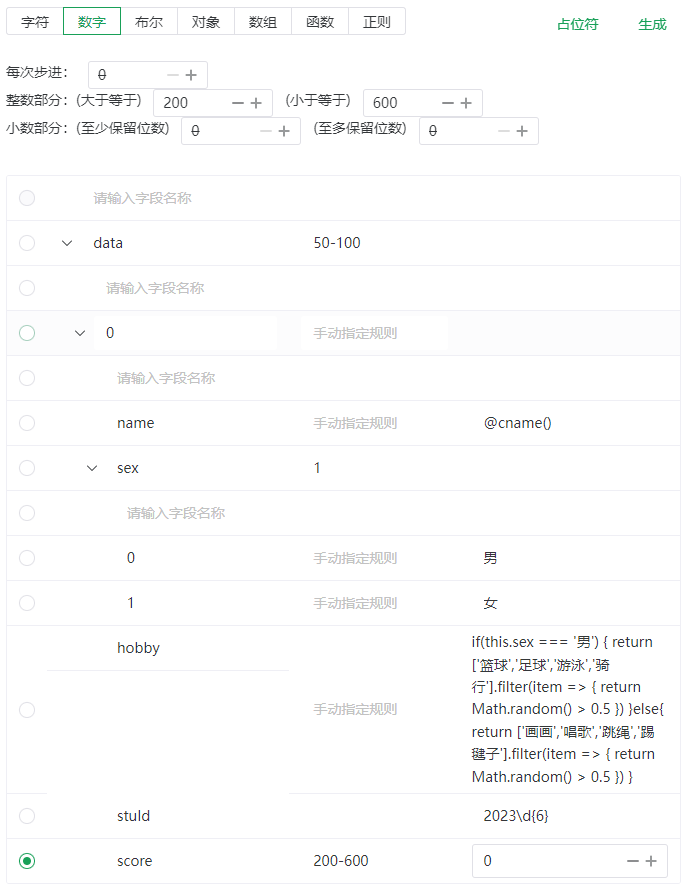Select radio for 男 row
The height and width of the screenshot is (891, 688).
coord(27,557)
